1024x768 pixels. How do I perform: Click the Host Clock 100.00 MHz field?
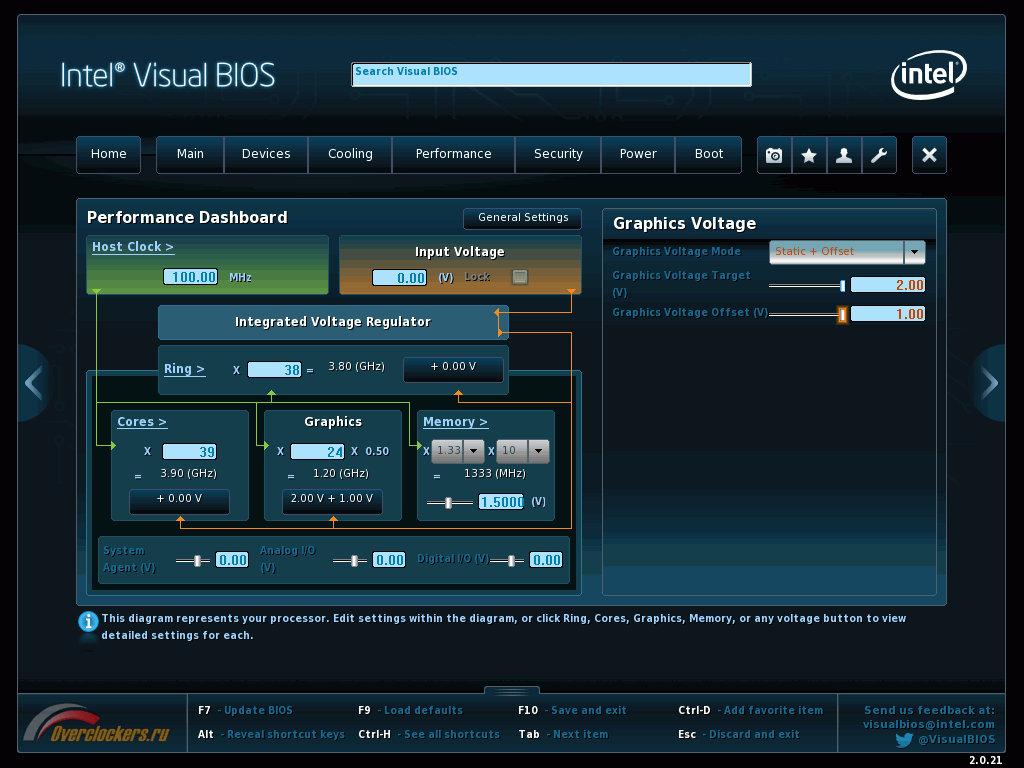tap(191, 277)
